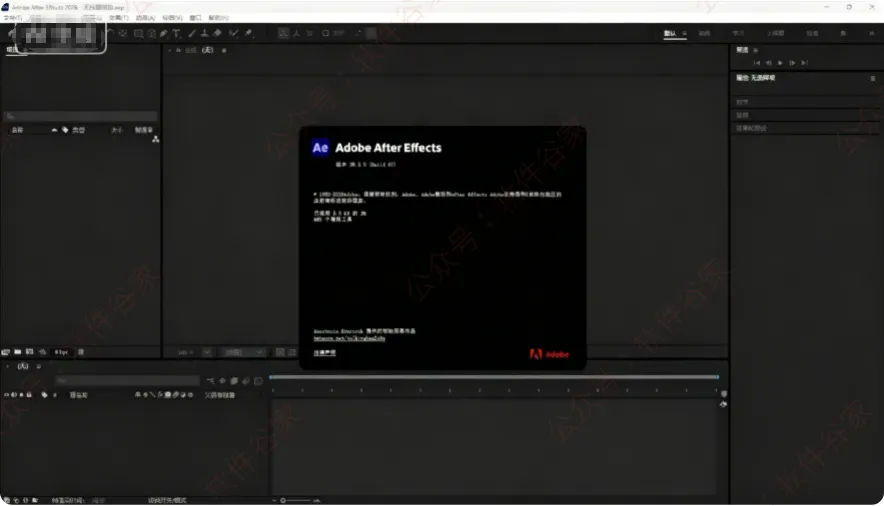Toggle the first pane switch at timeline bottom-left

(6, 500)
